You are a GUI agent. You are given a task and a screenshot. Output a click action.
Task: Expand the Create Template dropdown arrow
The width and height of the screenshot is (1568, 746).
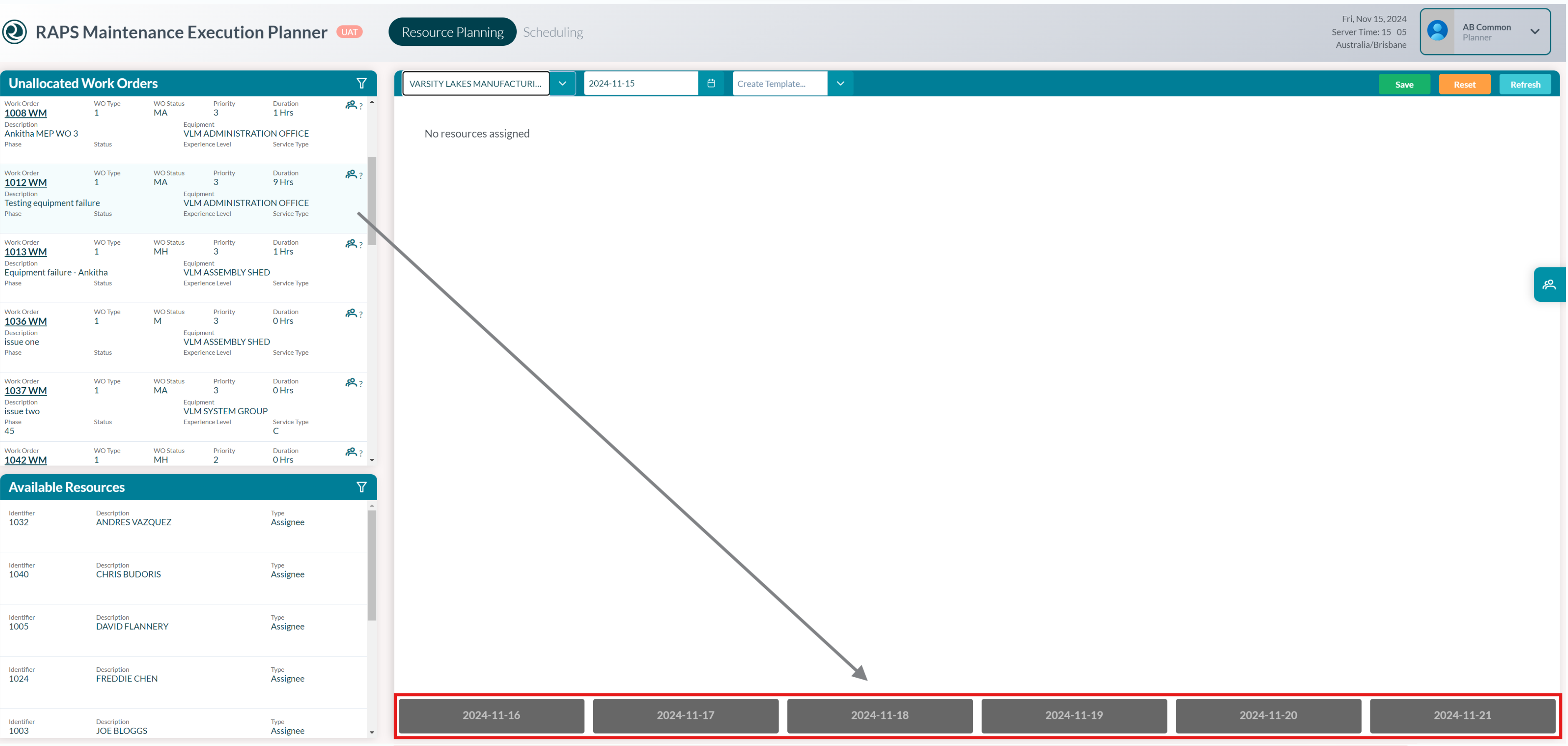point(840,83)
